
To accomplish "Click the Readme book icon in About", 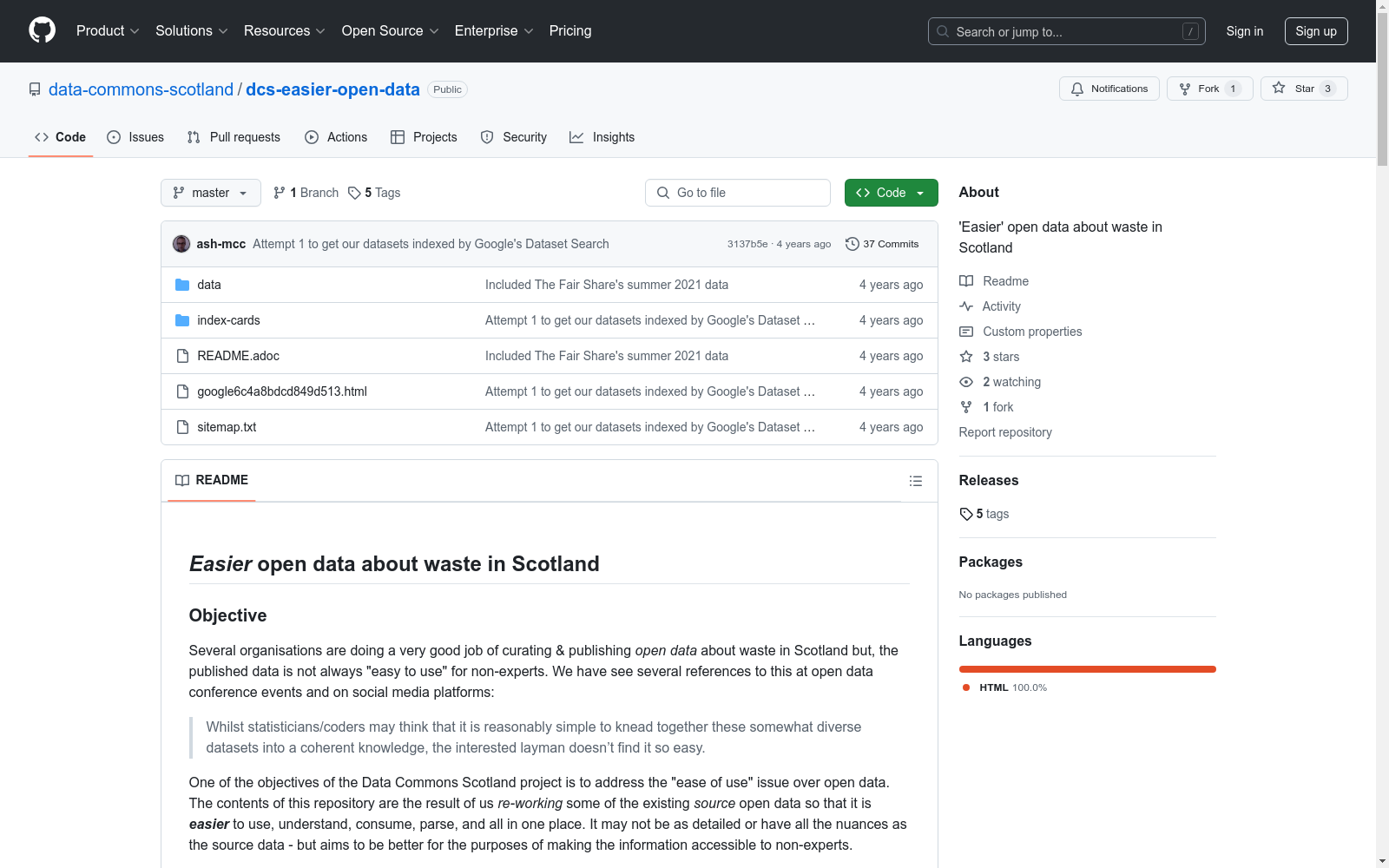I will tap(966, 281).
